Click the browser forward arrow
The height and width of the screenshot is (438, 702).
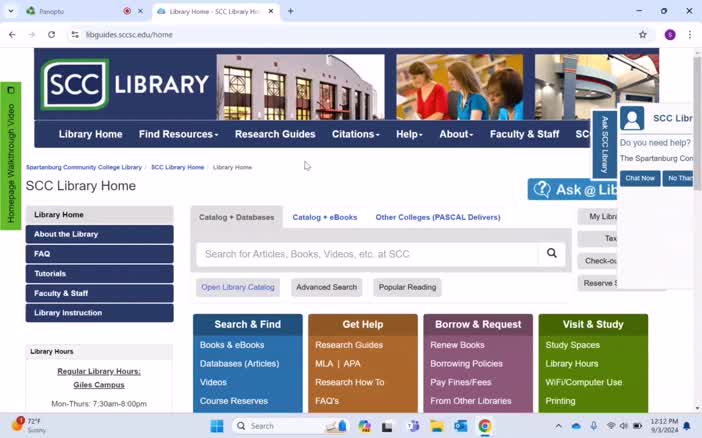pyautogui.click(x=31, y=34)
